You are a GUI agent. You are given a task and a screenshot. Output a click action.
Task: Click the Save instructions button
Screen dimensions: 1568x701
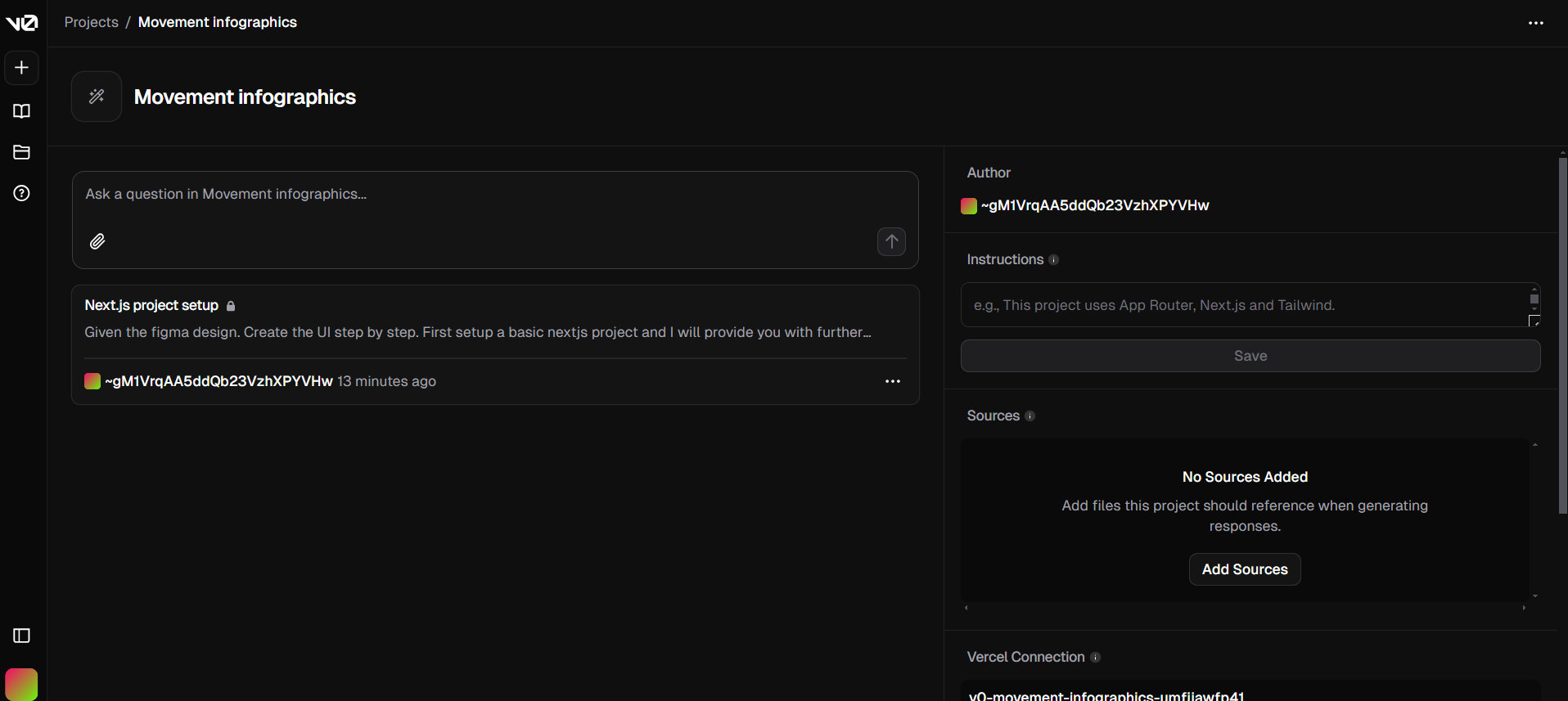(1250, 356)
